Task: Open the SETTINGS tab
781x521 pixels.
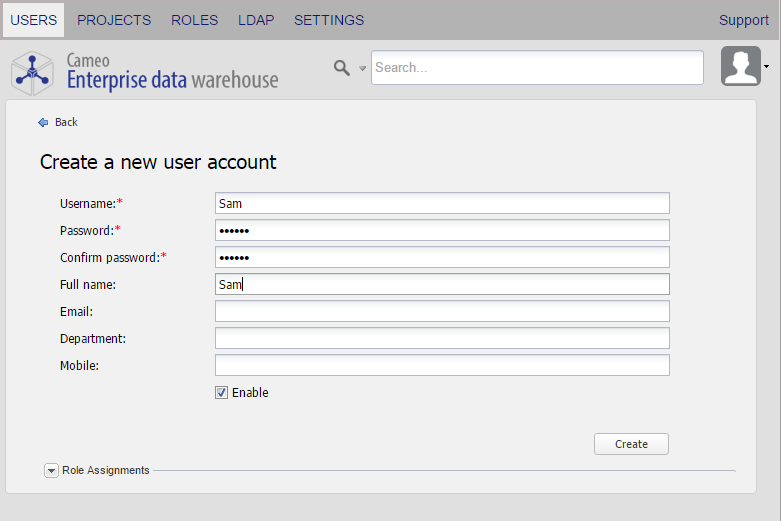Action: click(x=329, y=20)
